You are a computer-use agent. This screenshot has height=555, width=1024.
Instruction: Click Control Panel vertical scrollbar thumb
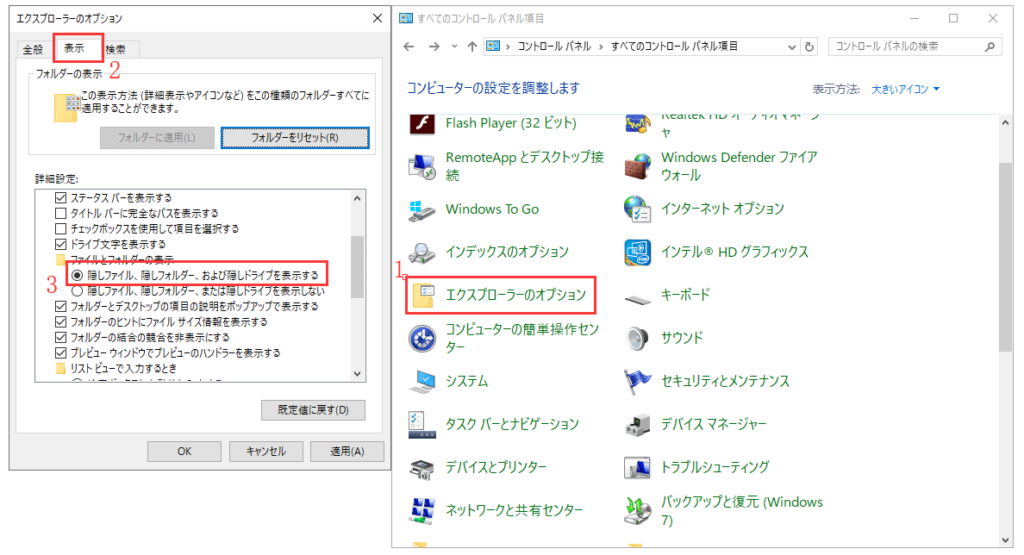coord(1006,257)
